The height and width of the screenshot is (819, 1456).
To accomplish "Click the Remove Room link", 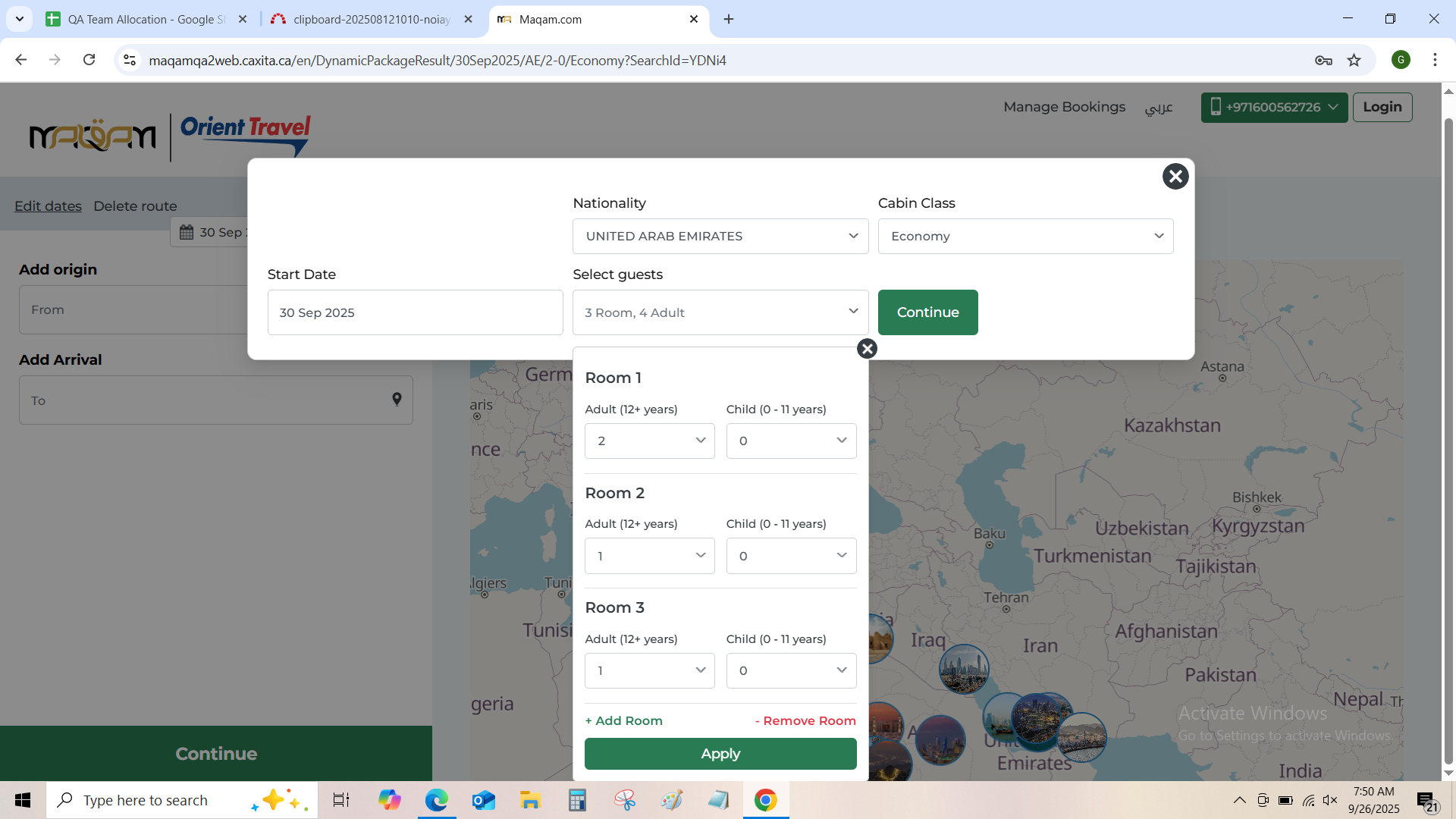I will point(805,720).
